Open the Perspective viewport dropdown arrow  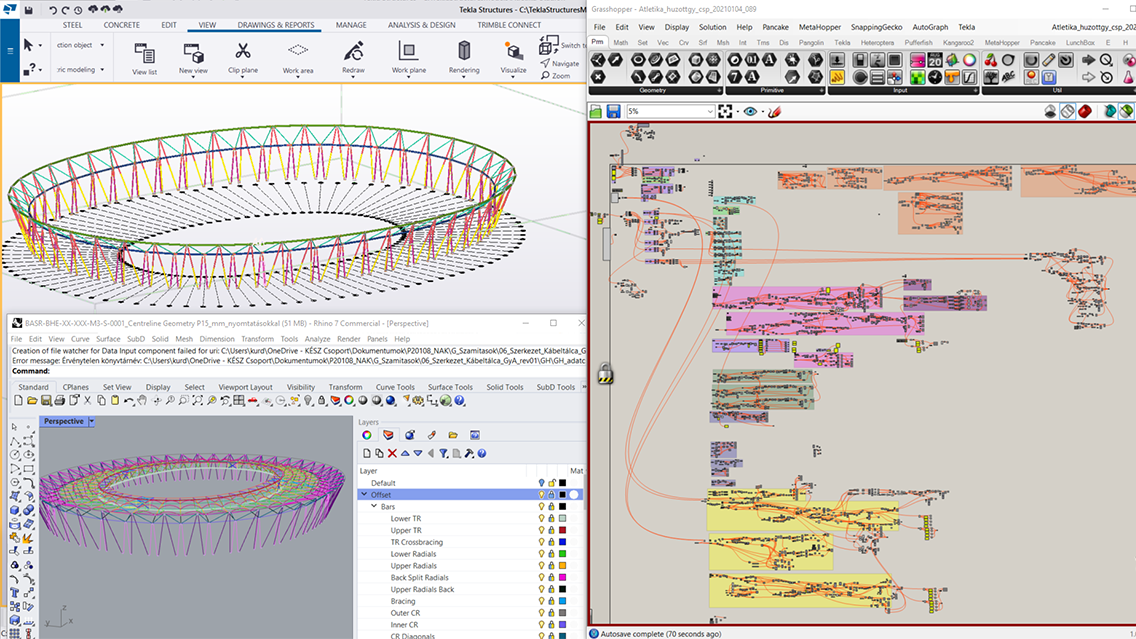click(91, 421)
